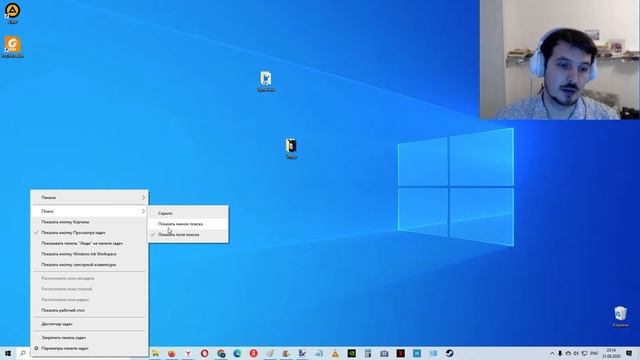Click the search magnifier on the taskbar
This screenshot has width=640, height=360.
click(x=23, y=353)
